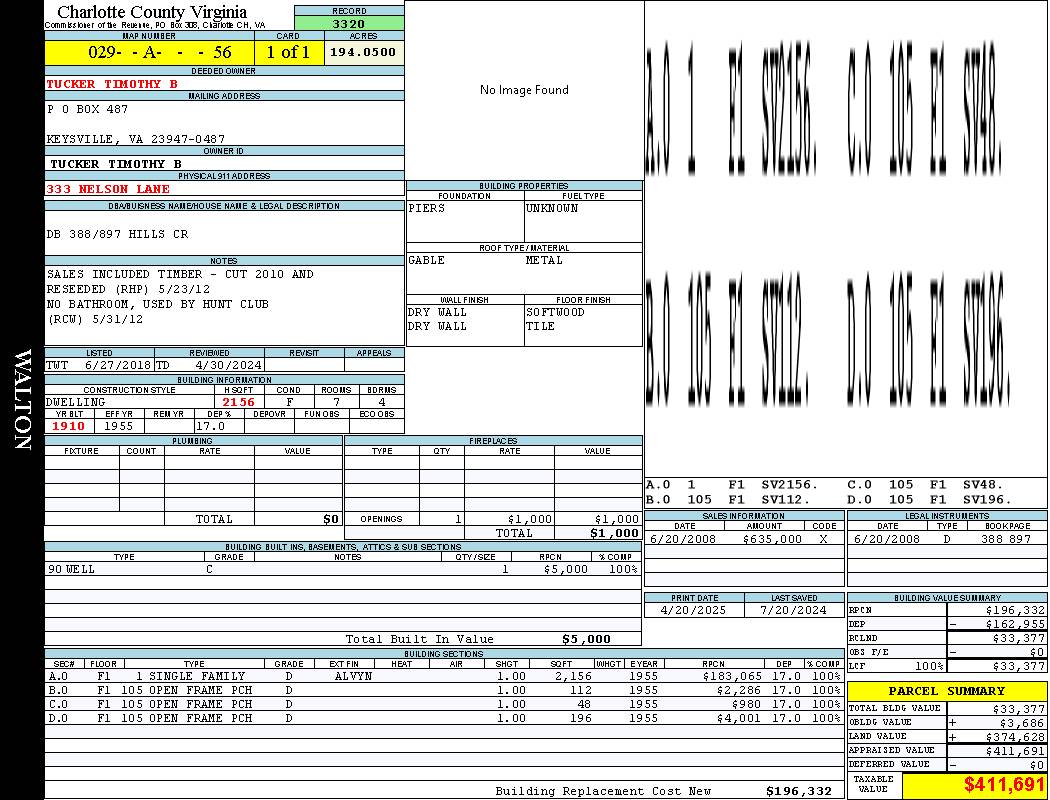The height and width of the screenshot is (800, 1050).
Task: Click sketch legend entry D.0 105 F1 SV196.
Action: click(929, 499)
